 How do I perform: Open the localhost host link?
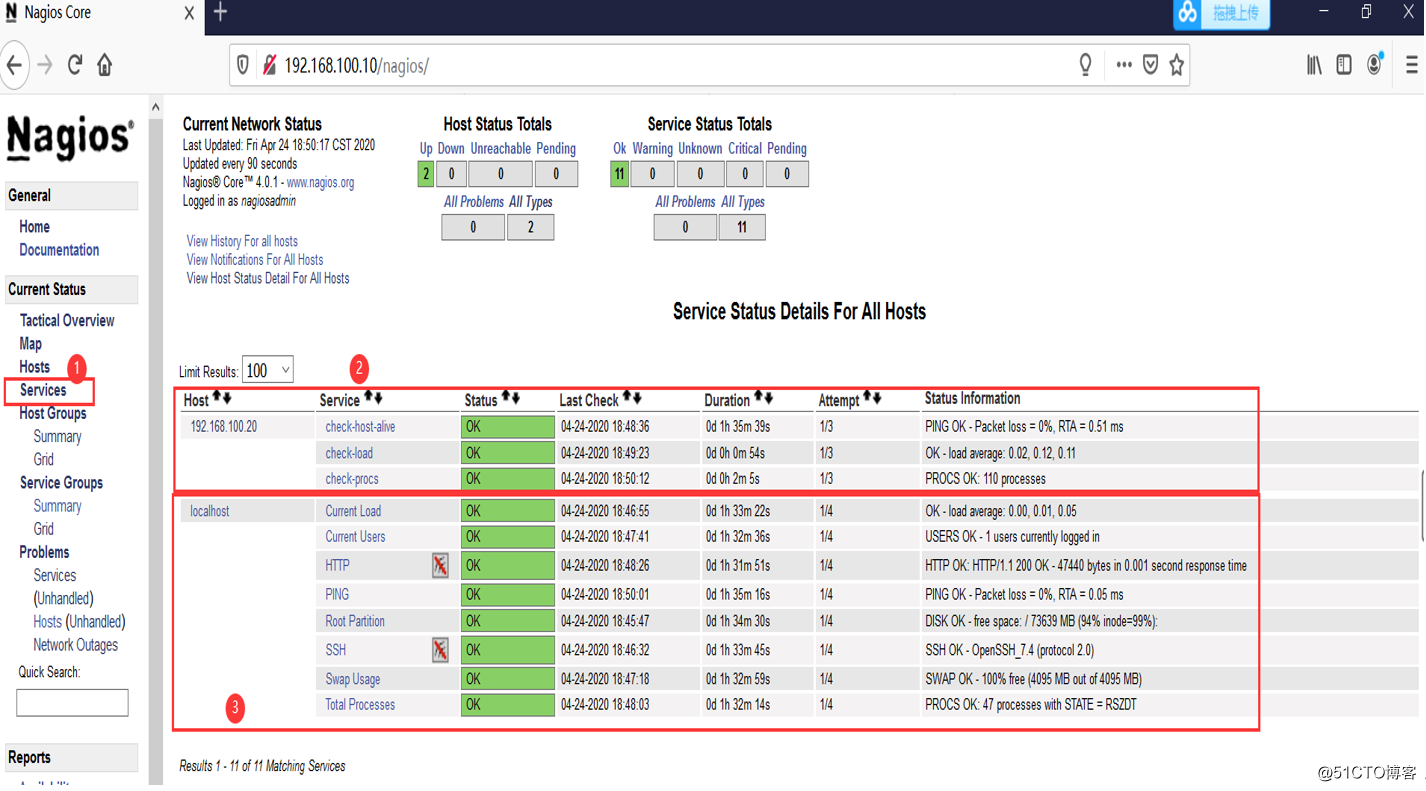[x=210, y=511]
